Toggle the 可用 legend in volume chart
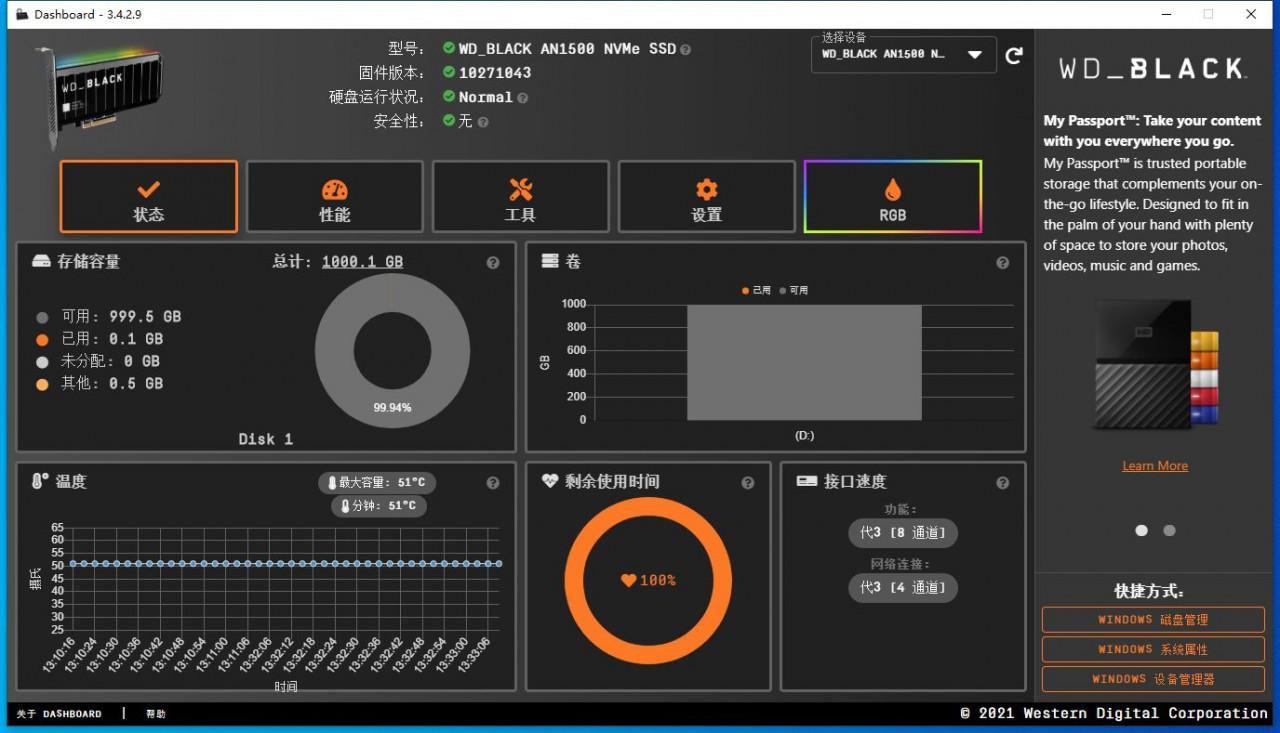Image resolution: width=1280 pixels, height=733 pixels. [x=794, y=290]
